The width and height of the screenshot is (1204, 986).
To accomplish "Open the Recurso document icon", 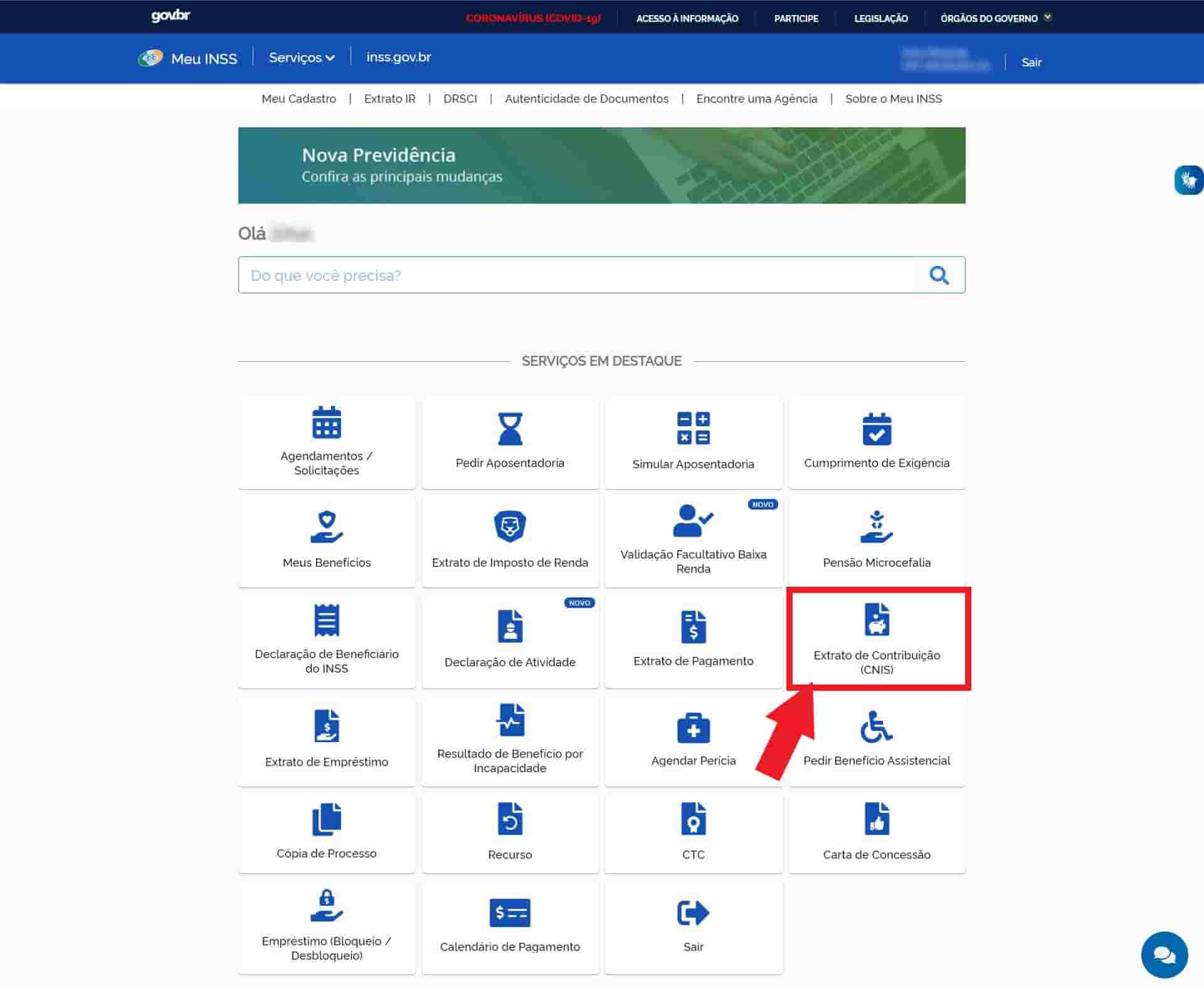I will (510, 819).
